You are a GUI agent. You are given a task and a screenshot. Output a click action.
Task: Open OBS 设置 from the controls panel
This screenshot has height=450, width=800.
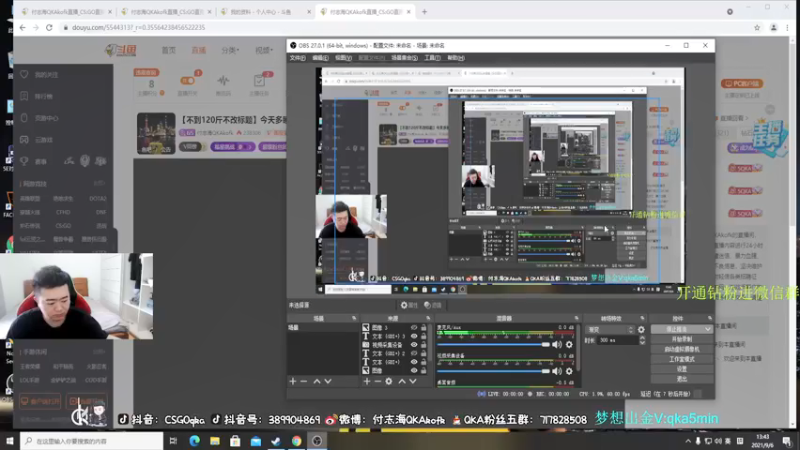[682, 369]
